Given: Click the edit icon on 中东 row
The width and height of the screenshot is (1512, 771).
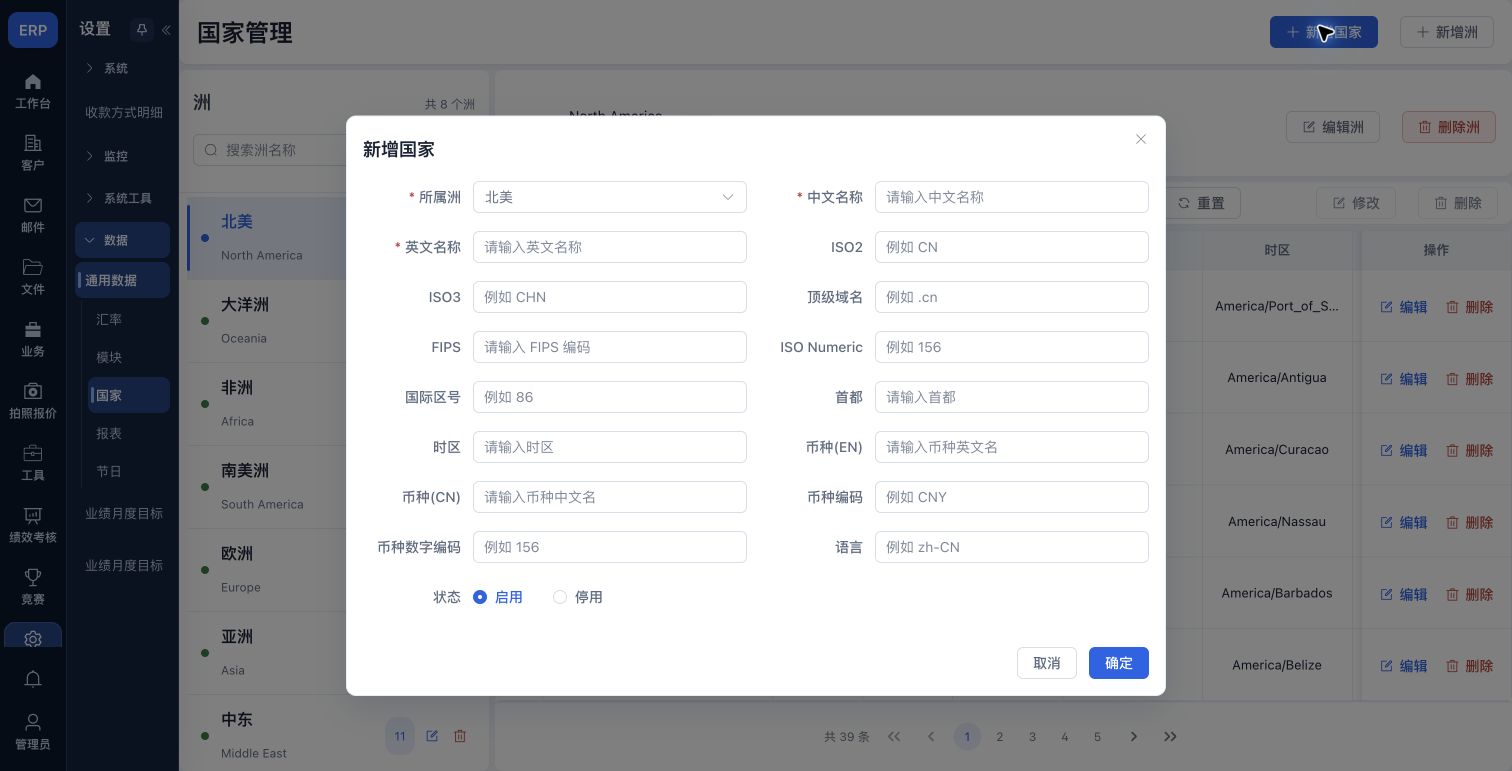Looking at the screenshot, I should (432, 736).
